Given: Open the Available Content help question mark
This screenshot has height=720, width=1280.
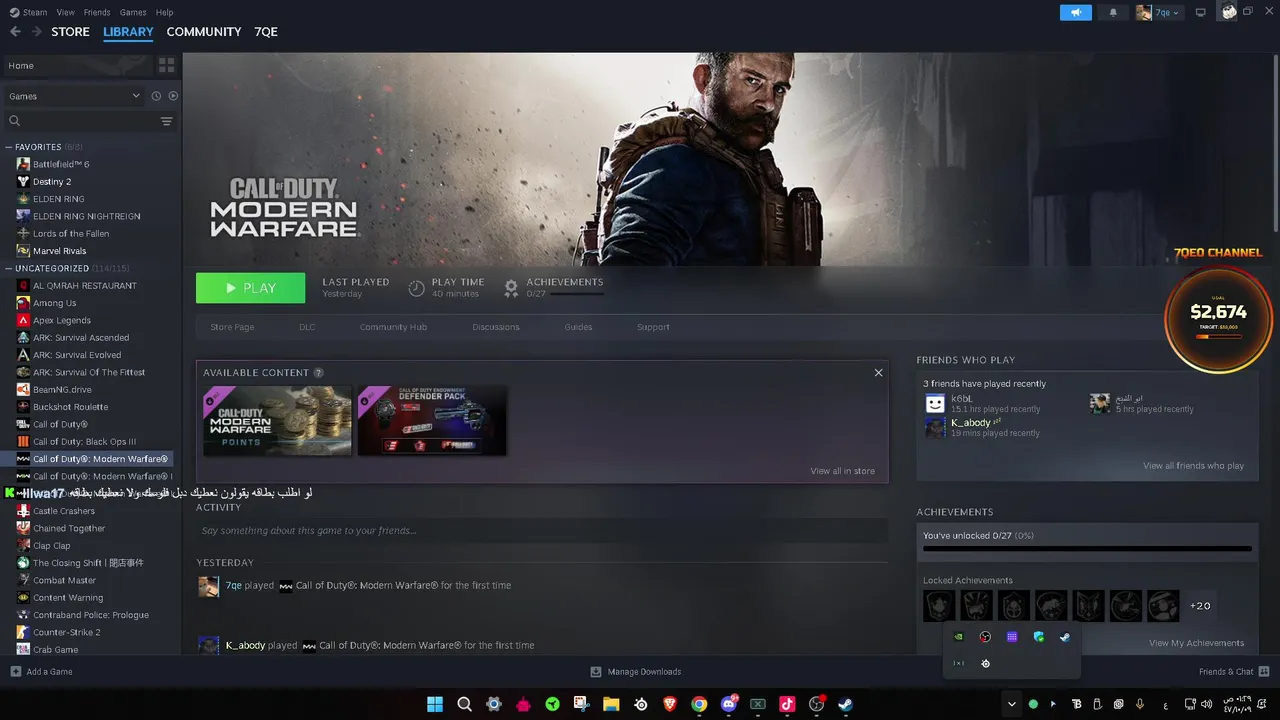Looking at the screenshot, I should 319,373.
